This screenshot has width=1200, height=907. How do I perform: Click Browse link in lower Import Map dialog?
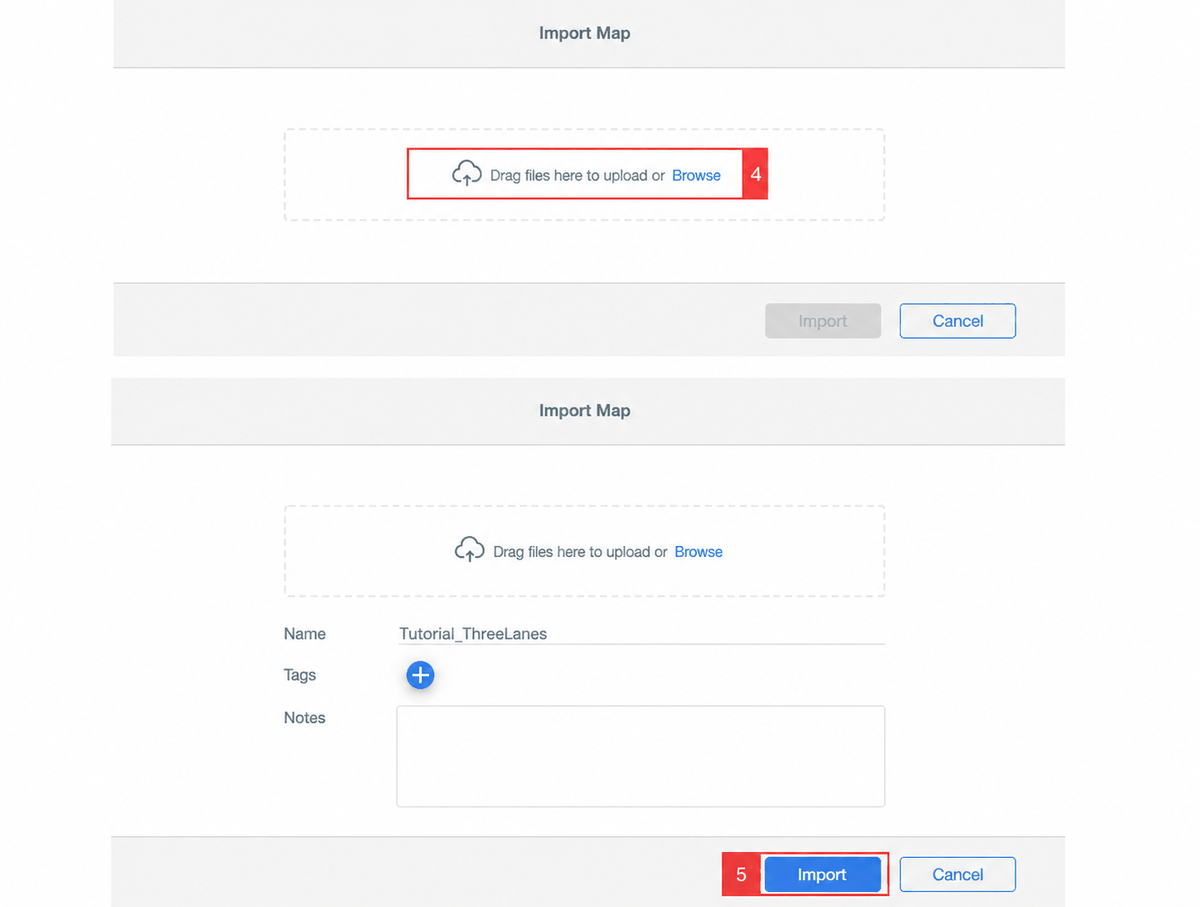[x=698, y=552]
